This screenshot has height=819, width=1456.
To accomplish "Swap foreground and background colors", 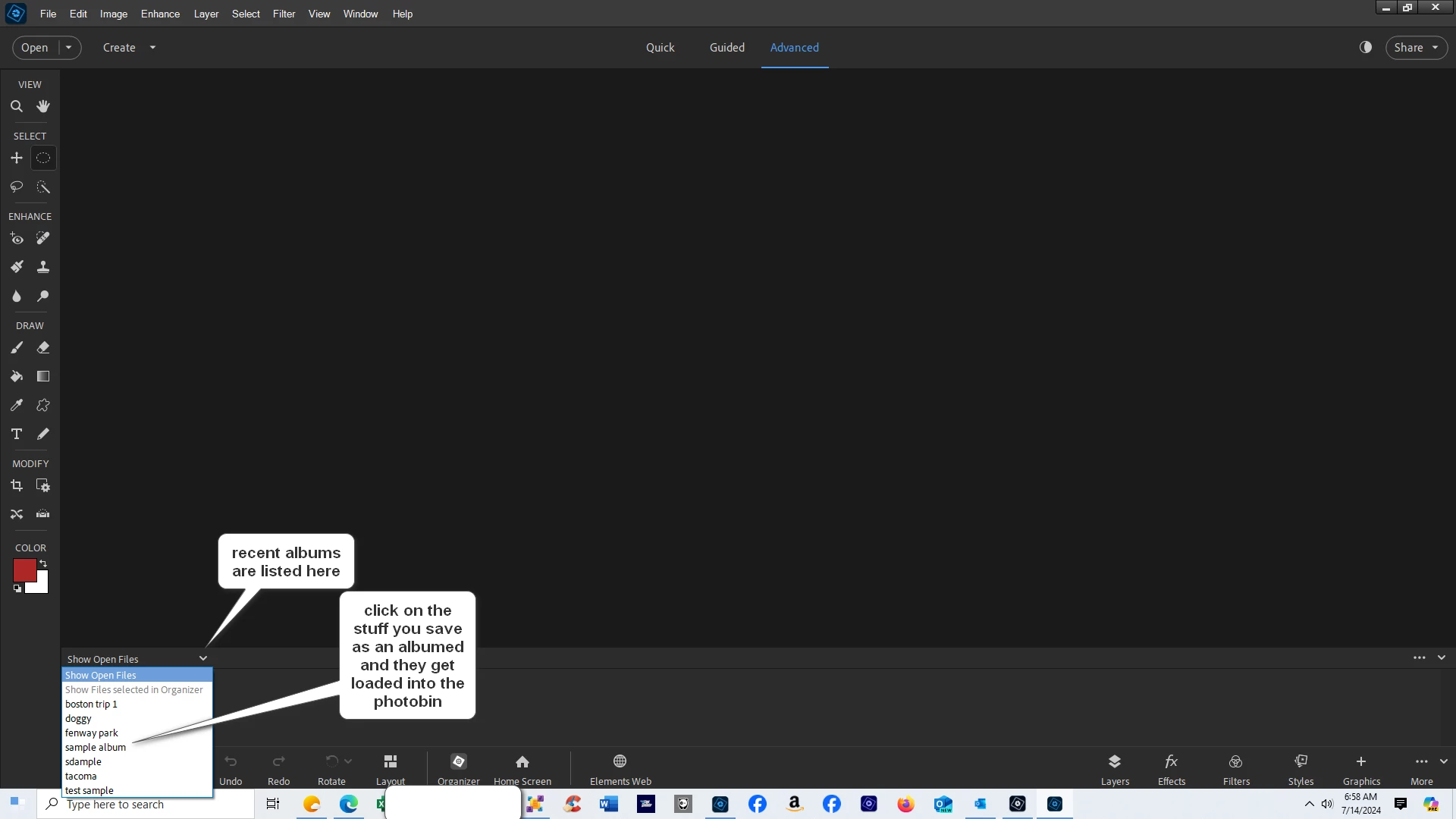I will coord(43,563).
